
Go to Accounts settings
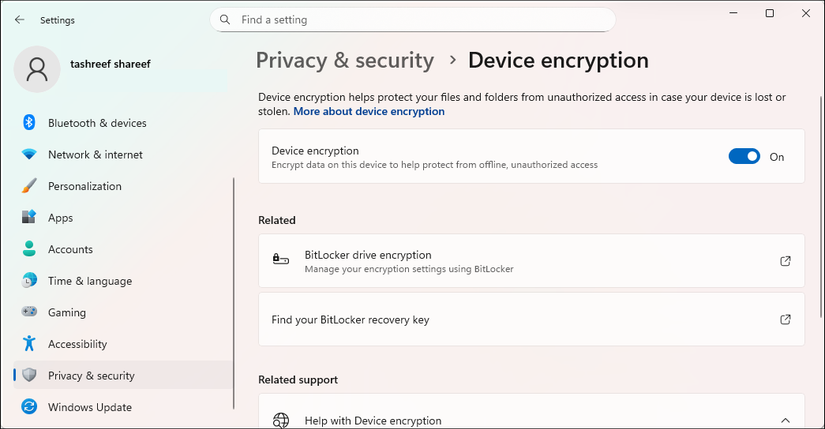click(70, 249)
